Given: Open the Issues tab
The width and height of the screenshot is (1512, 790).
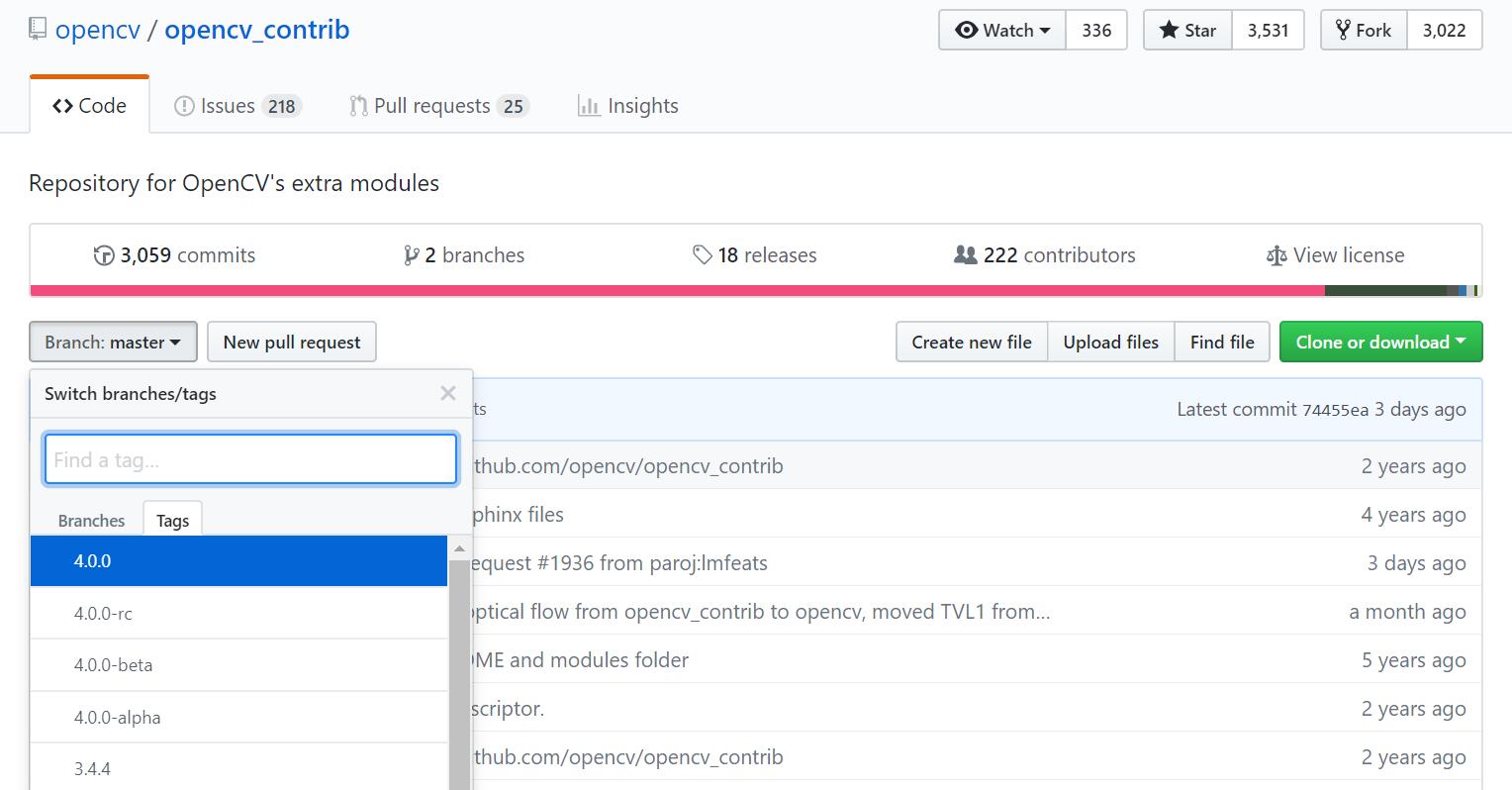Looking at the screenshot, I should click(237, 106).
